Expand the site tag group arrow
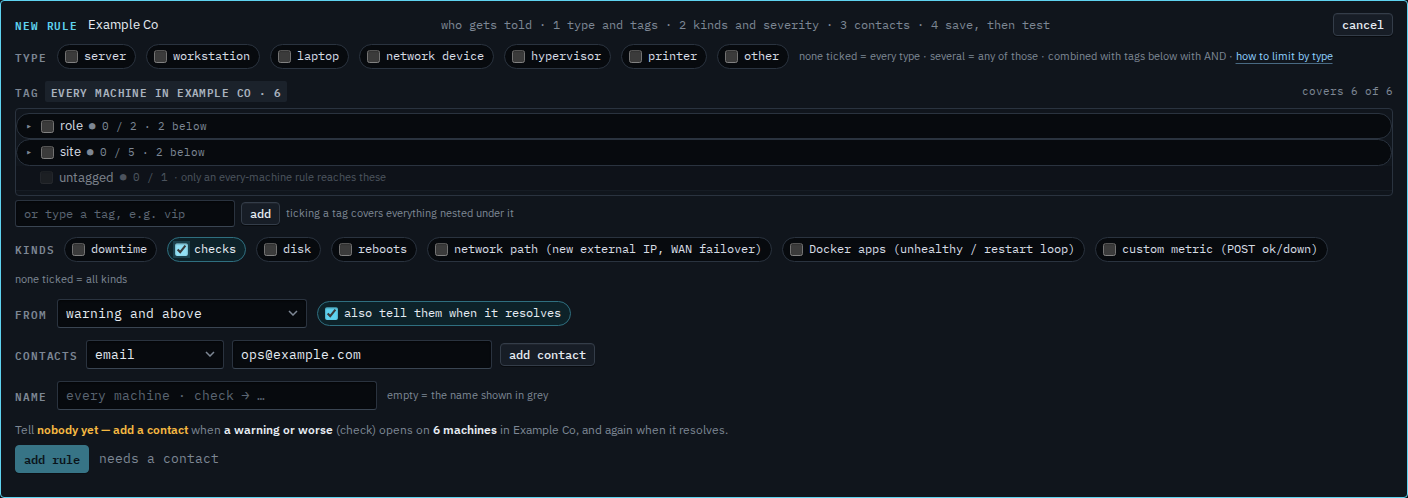This screenshot has height=498, width=1408. (x=29, y=153)
